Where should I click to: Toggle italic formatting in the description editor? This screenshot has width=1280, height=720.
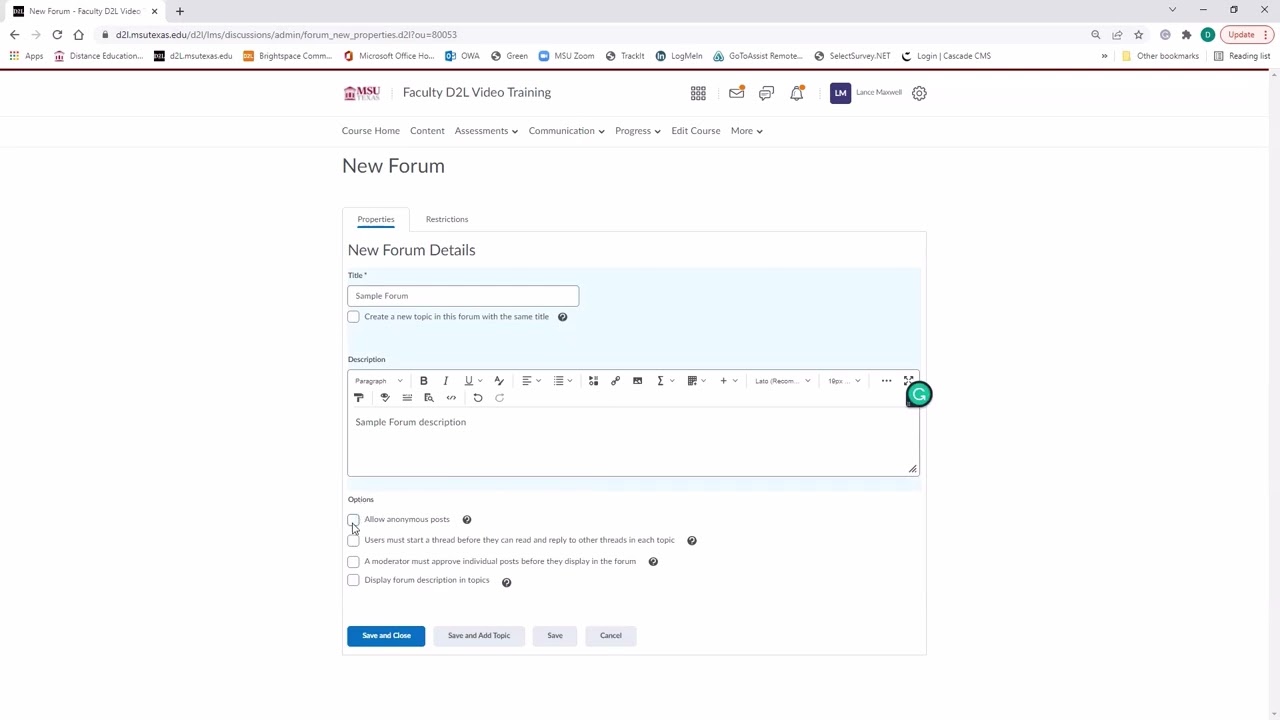445,381
